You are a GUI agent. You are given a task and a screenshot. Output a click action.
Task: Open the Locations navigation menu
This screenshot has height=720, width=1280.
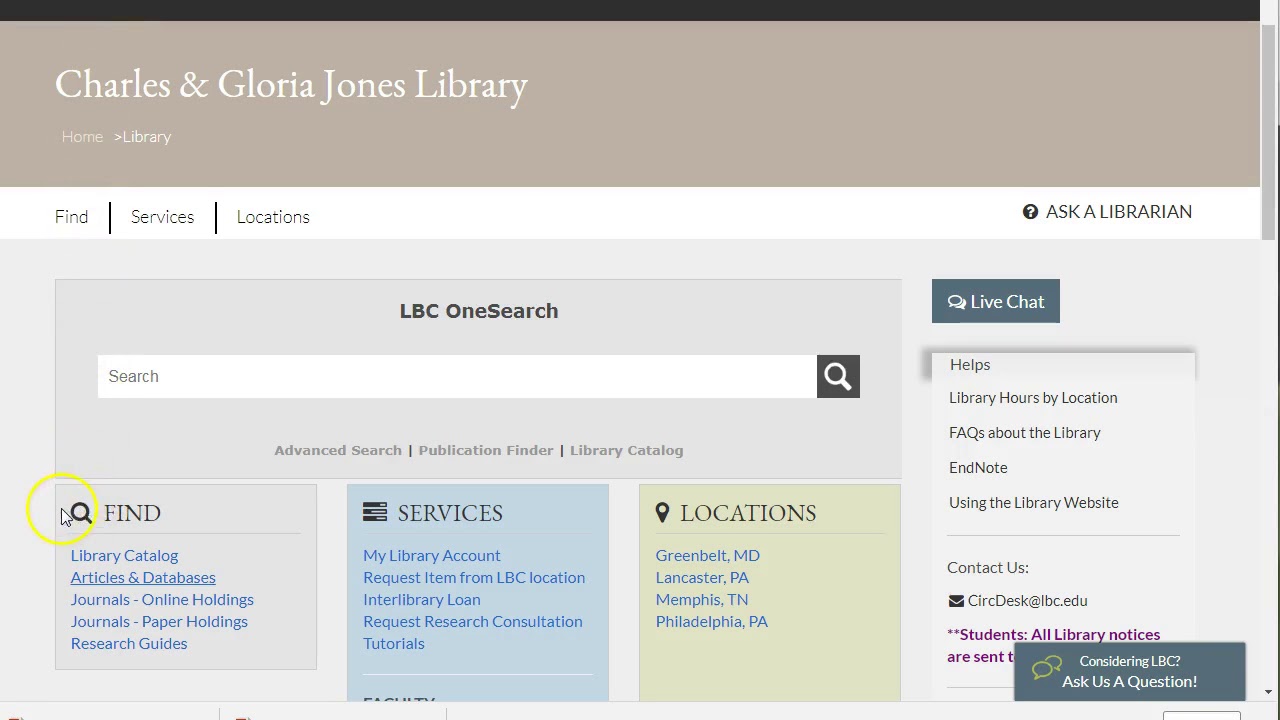pos(273,217)
